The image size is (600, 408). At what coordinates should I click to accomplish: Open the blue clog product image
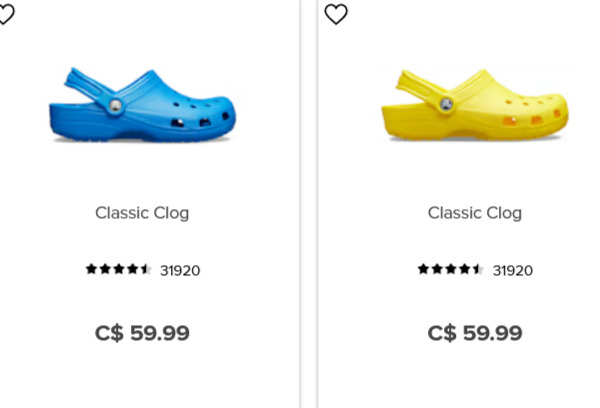tap(142, 105)
